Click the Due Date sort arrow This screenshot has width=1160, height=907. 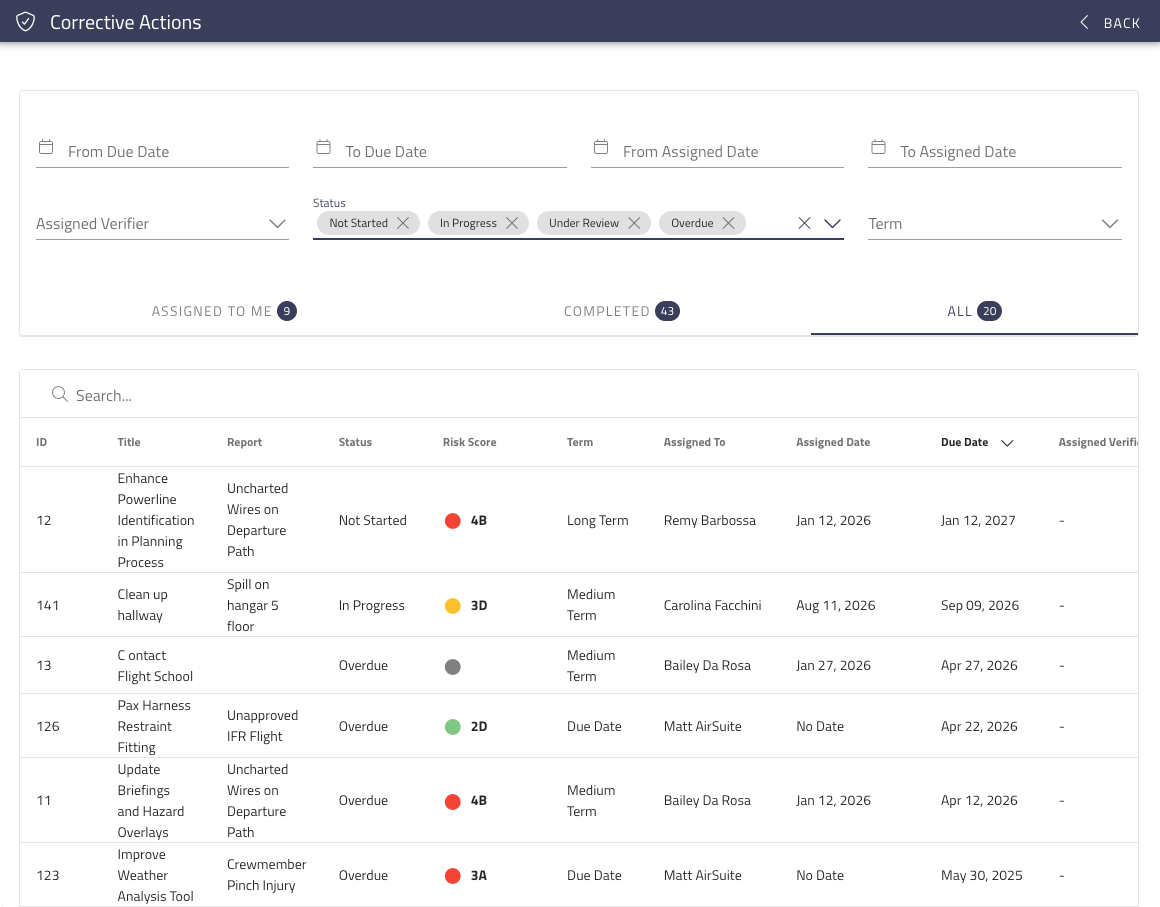click(x=1007, y=442)
